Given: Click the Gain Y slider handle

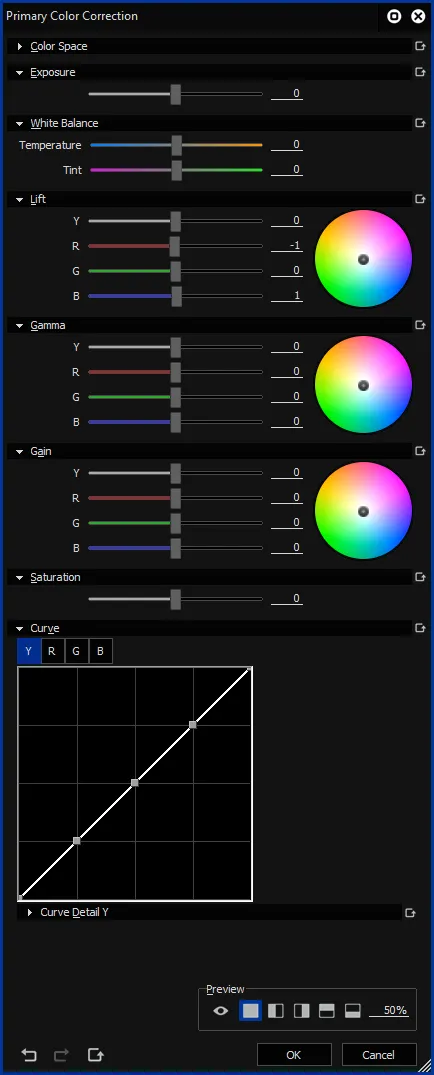Looking at the screenshot, I should tap(176, 473).
